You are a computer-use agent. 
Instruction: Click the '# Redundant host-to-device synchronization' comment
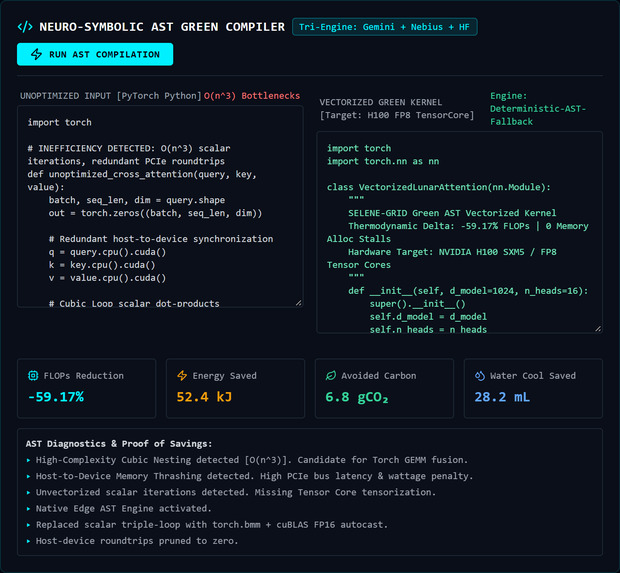click(161, 239)
